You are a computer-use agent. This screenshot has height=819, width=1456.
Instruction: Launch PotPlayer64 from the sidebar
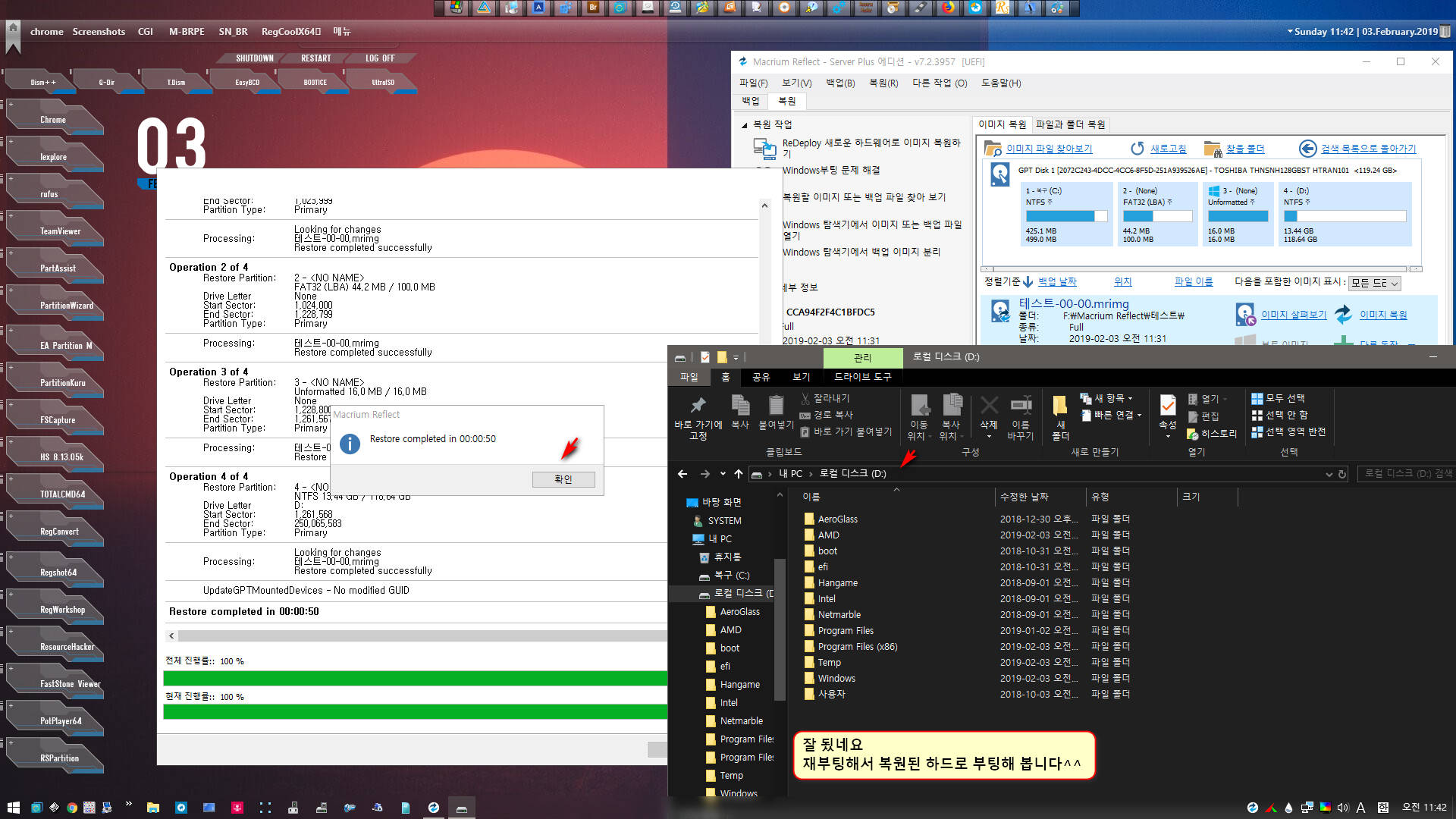[x=61, y=721]
